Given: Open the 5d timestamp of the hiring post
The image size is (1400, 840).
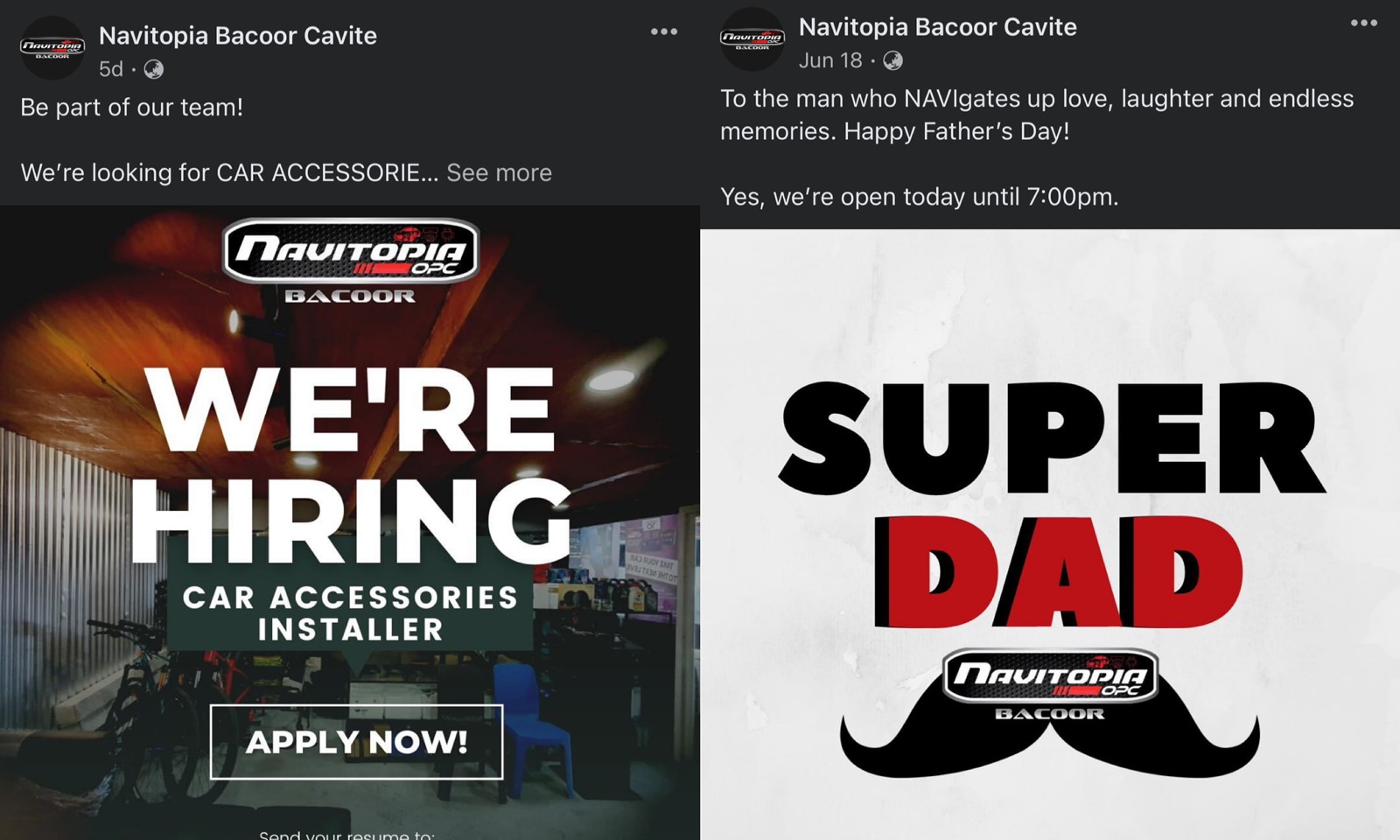Looking at the screenshot, I should (111, 69).
